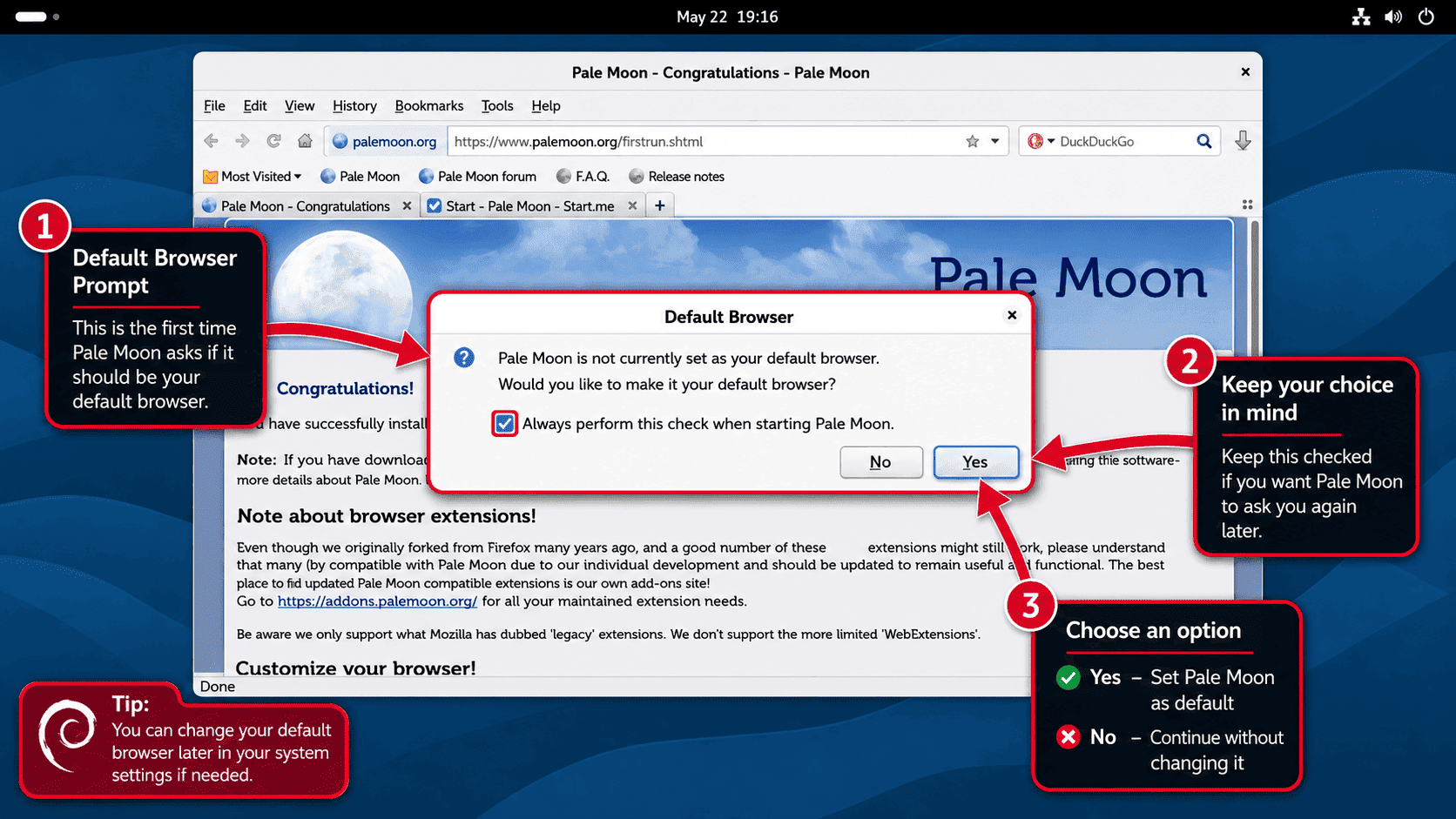
Task: Close the Pale Moon browser window
Action: 1245,72
